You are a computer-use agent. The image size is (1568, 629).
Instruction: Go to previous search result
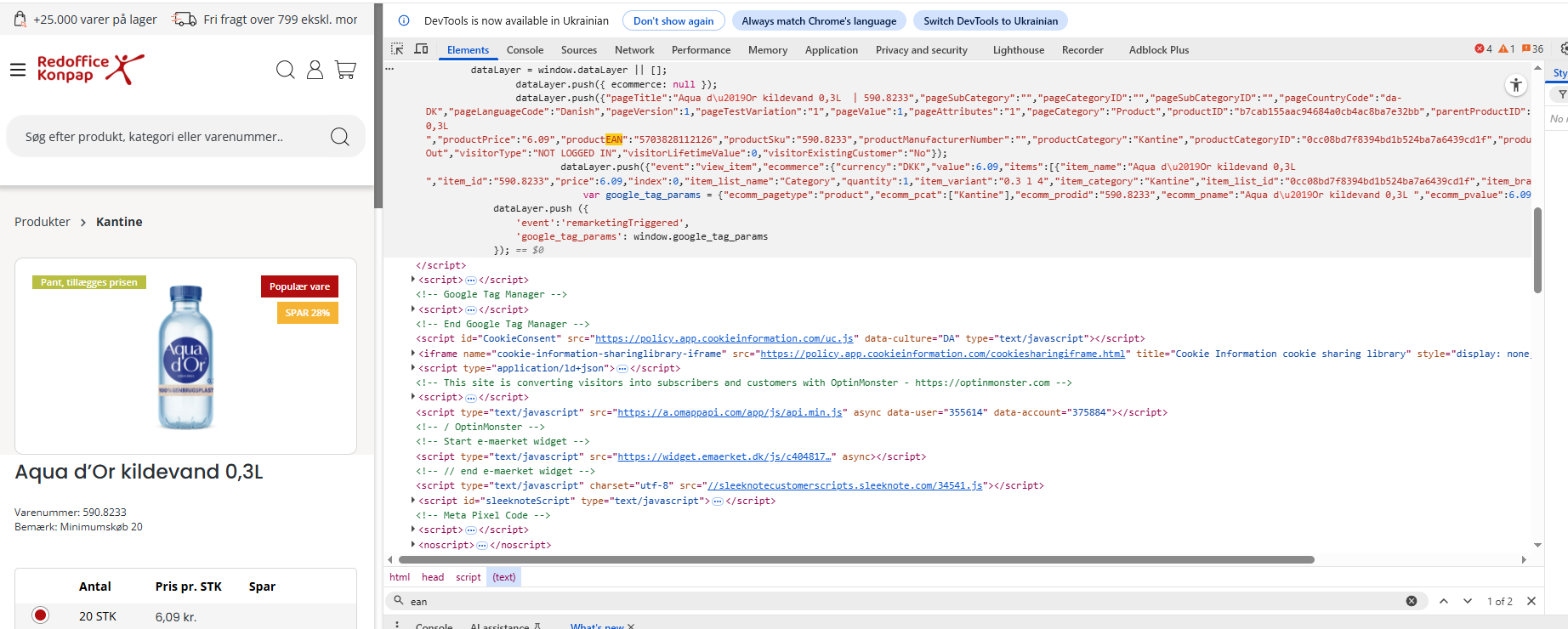tap(1444, 601)
